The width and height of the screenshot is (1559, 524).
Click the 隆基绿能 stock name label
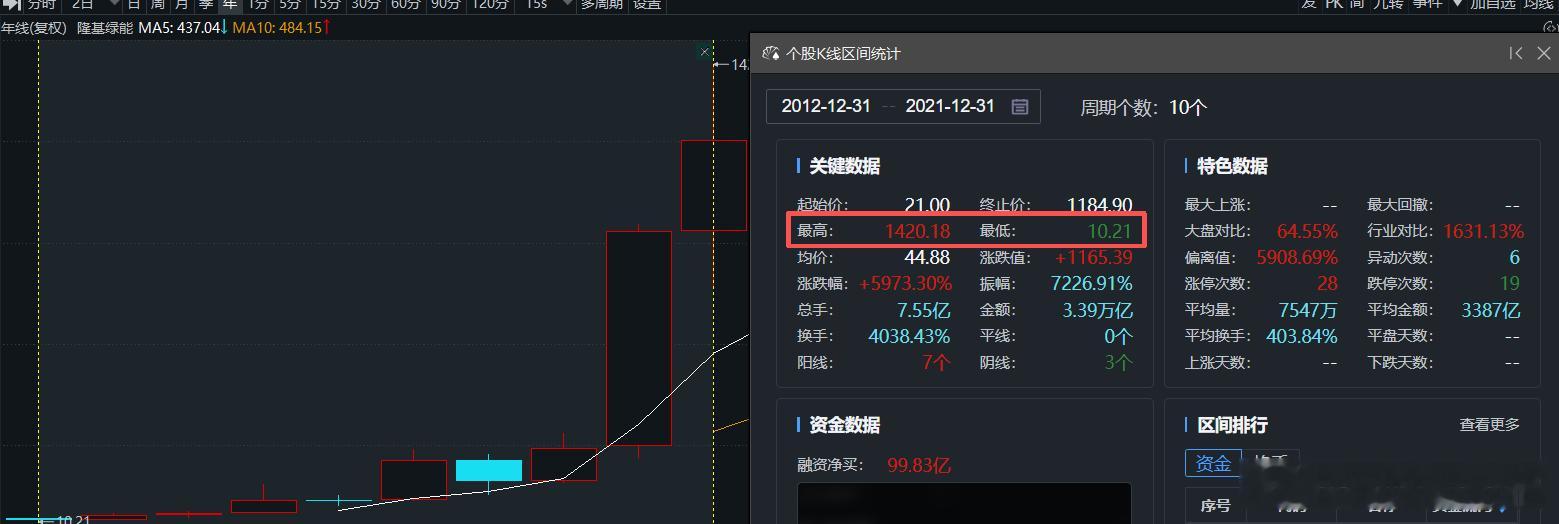[x=105, y=28]
